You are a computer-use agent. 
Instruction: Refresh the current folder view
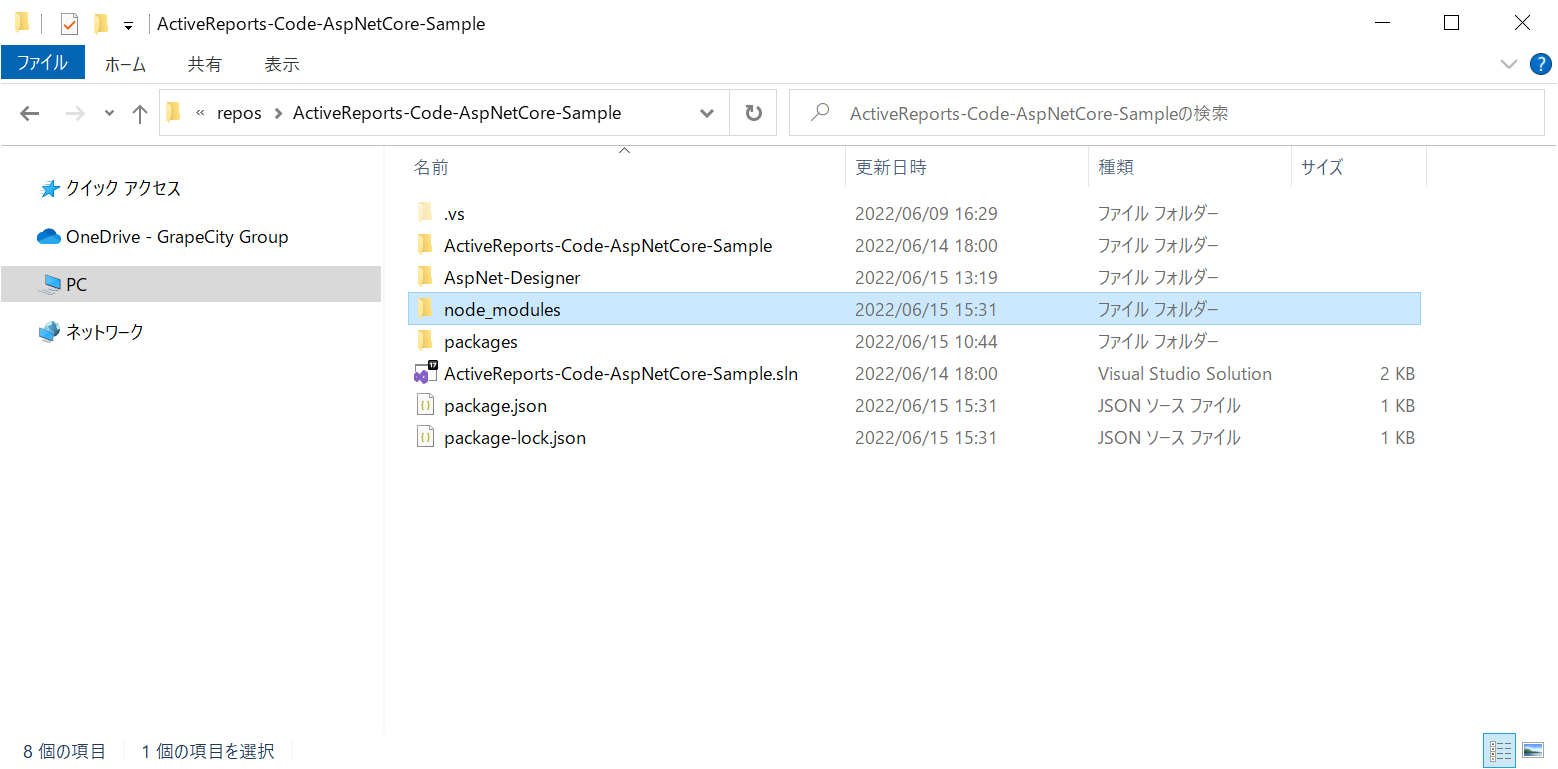[754, 113]
